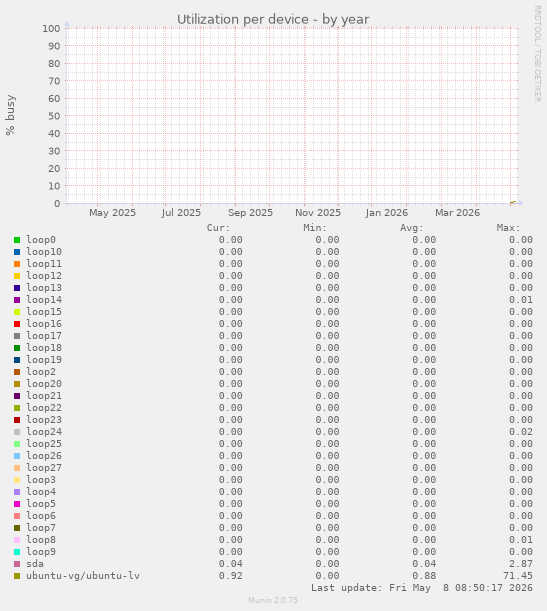Click the chart title Utilization per device

pos(273,19)
